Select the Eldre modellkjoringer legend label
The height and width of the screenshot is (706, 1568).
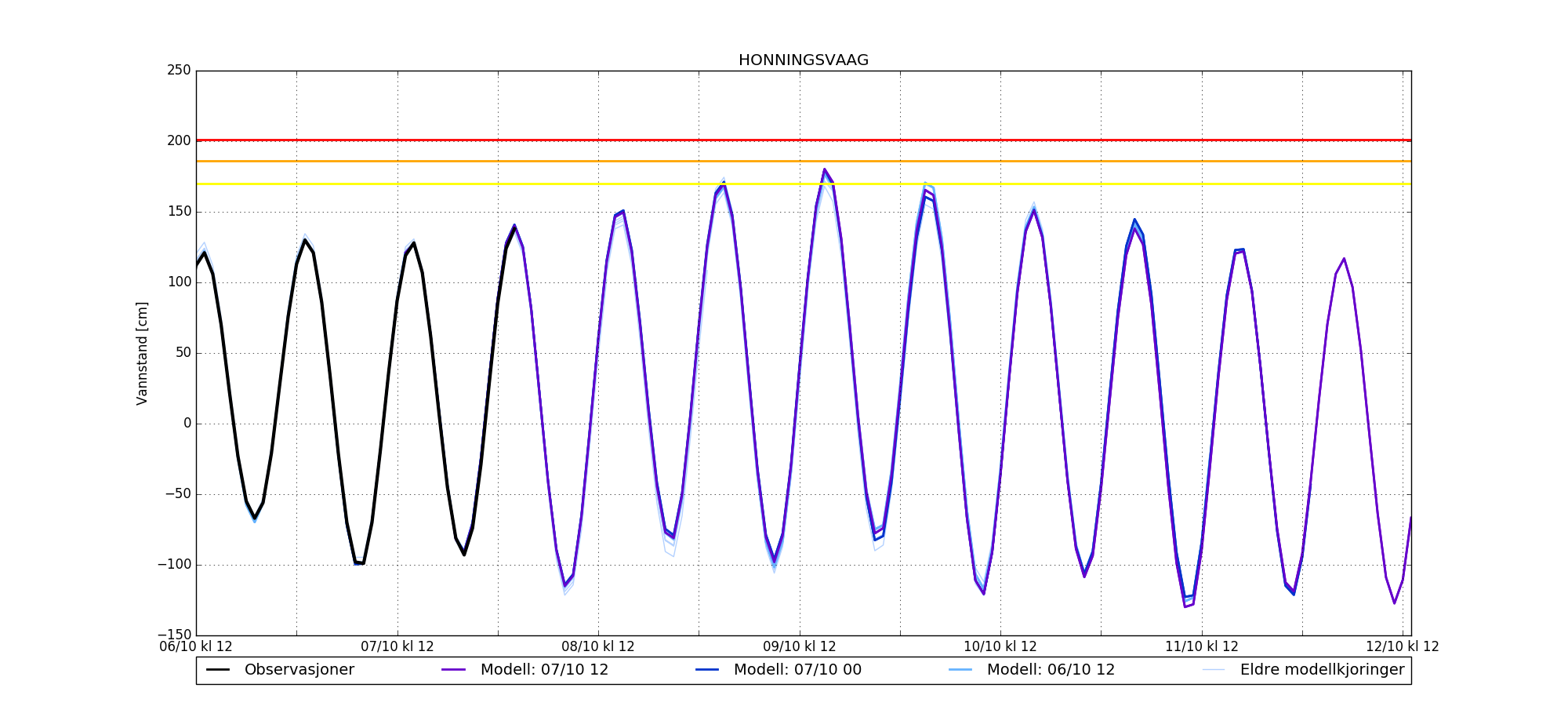point(1322,670)
